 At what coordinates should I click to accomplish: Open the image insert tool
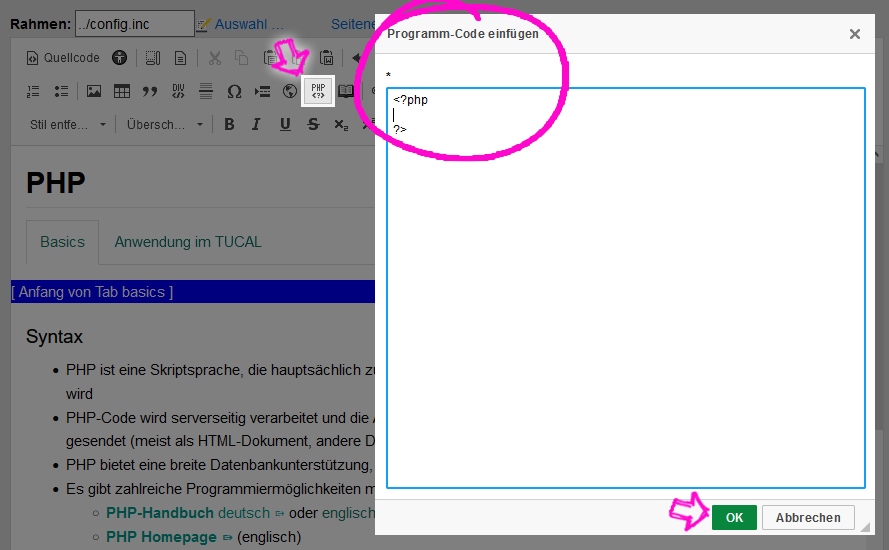coord(94,91)
